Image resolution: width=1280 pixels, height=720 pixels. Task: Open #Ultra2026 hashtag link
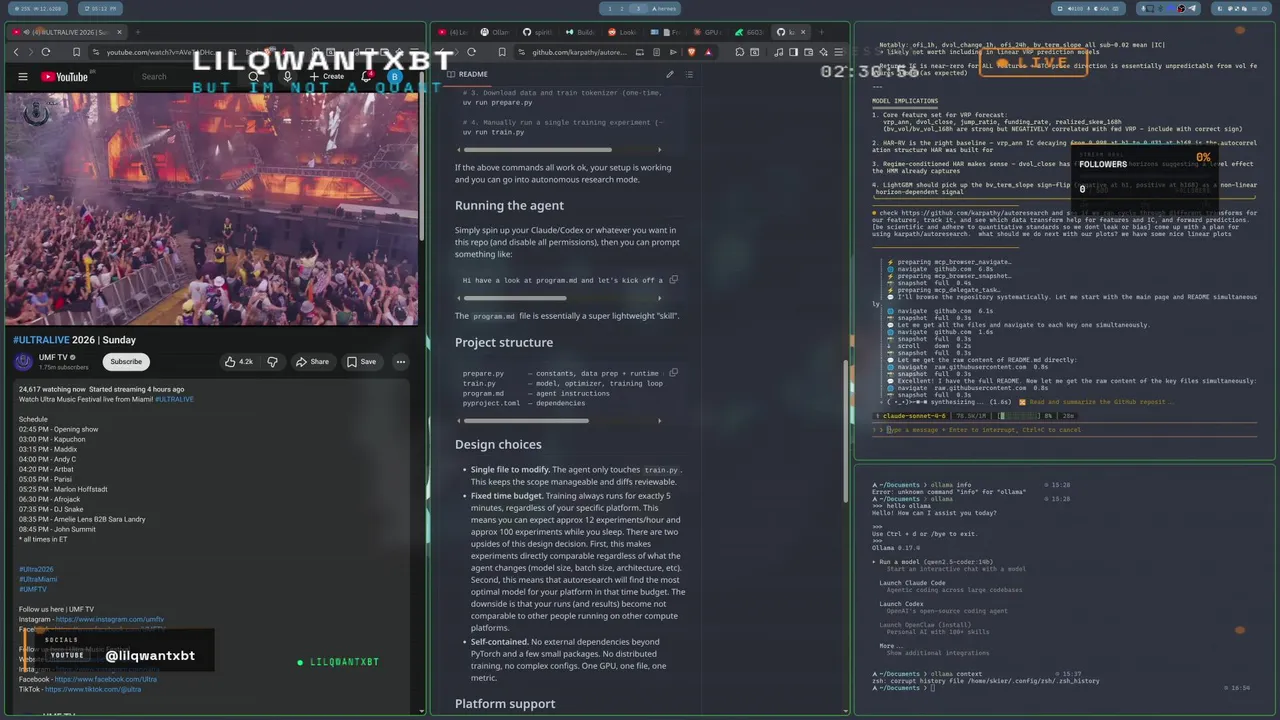point(36,569)
